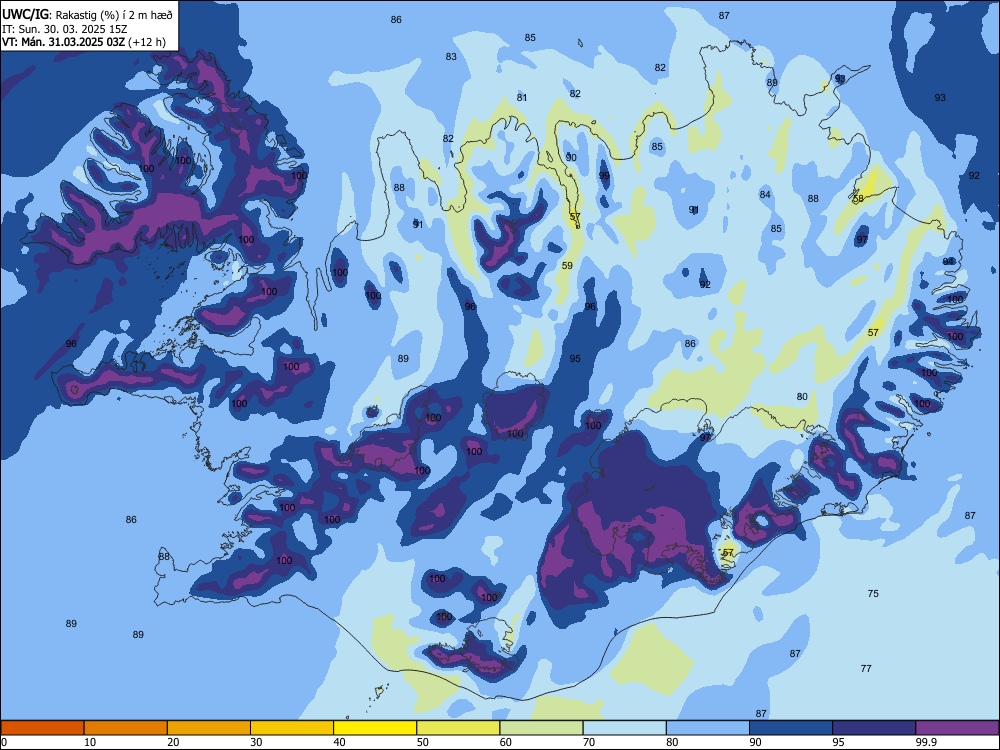Click the '70' label on the color scale
Viewport: 1000px width, 750px height.
589,742
